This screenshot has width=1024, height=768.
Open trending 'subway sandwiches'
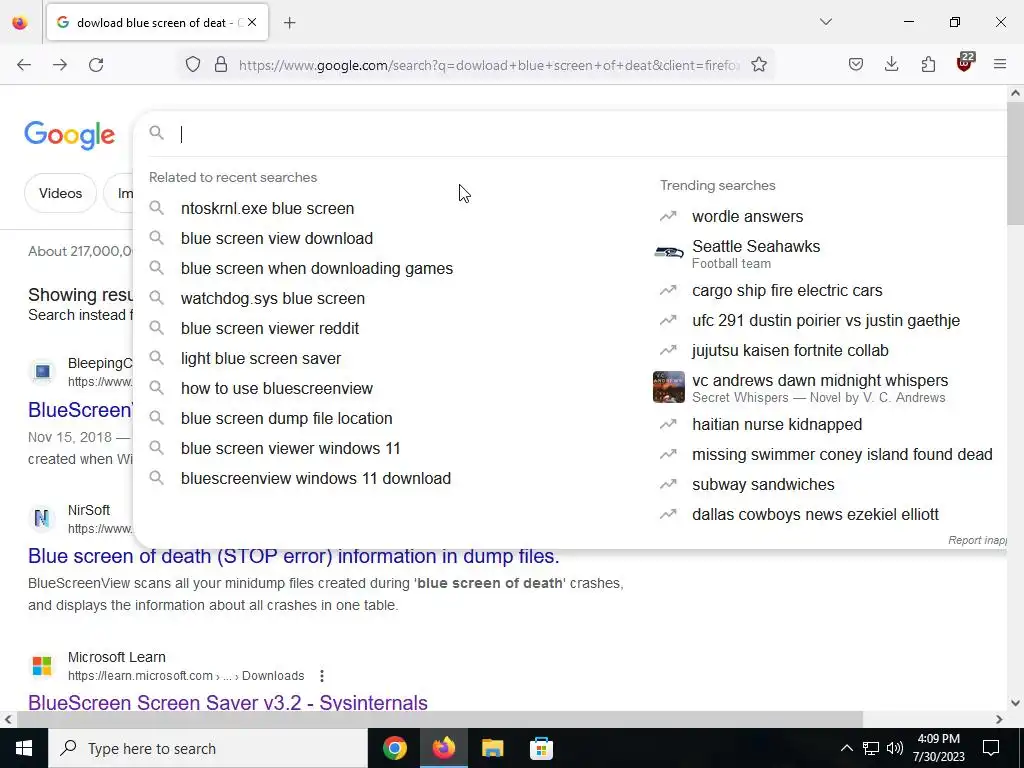click(x=763, y=485)
